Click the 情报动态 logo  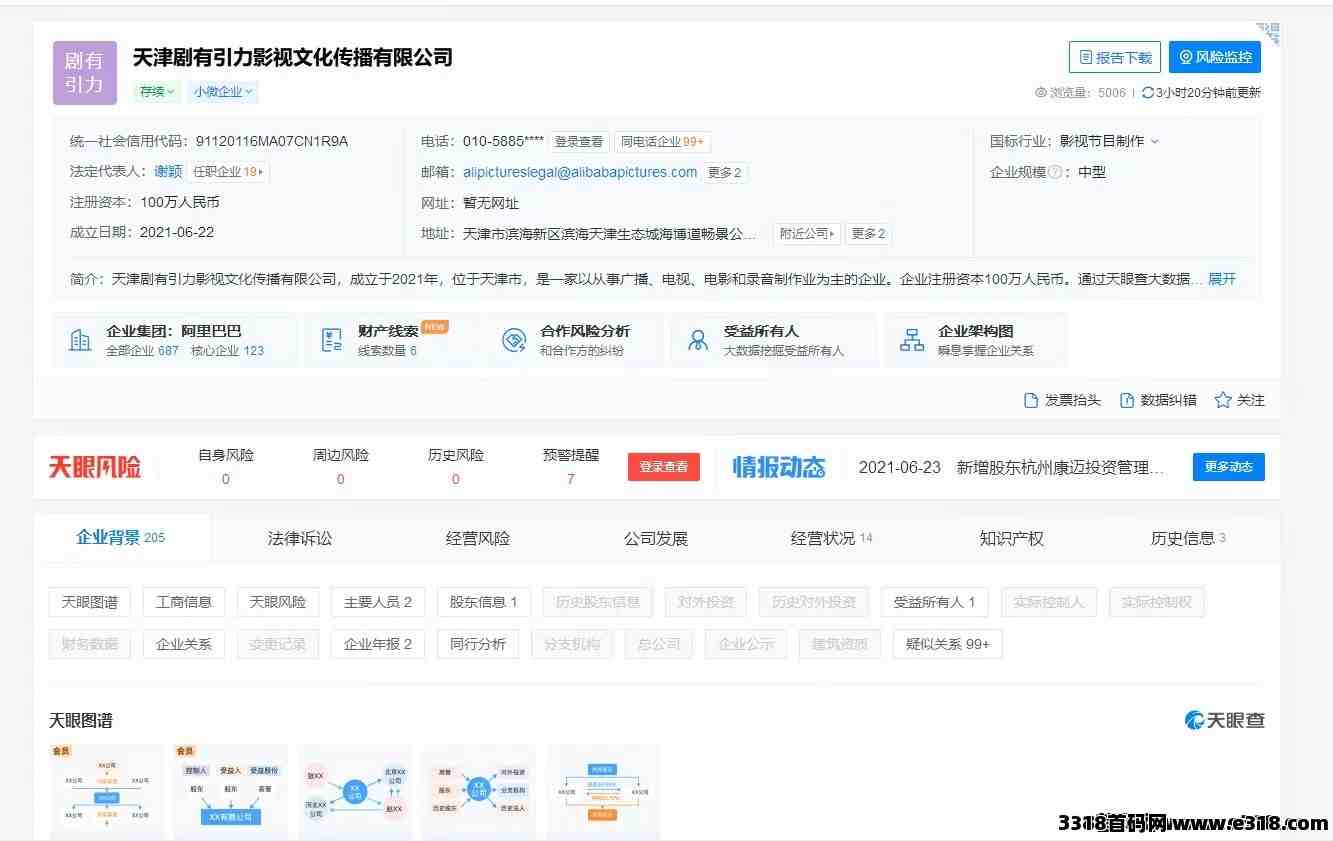(779, 467)
